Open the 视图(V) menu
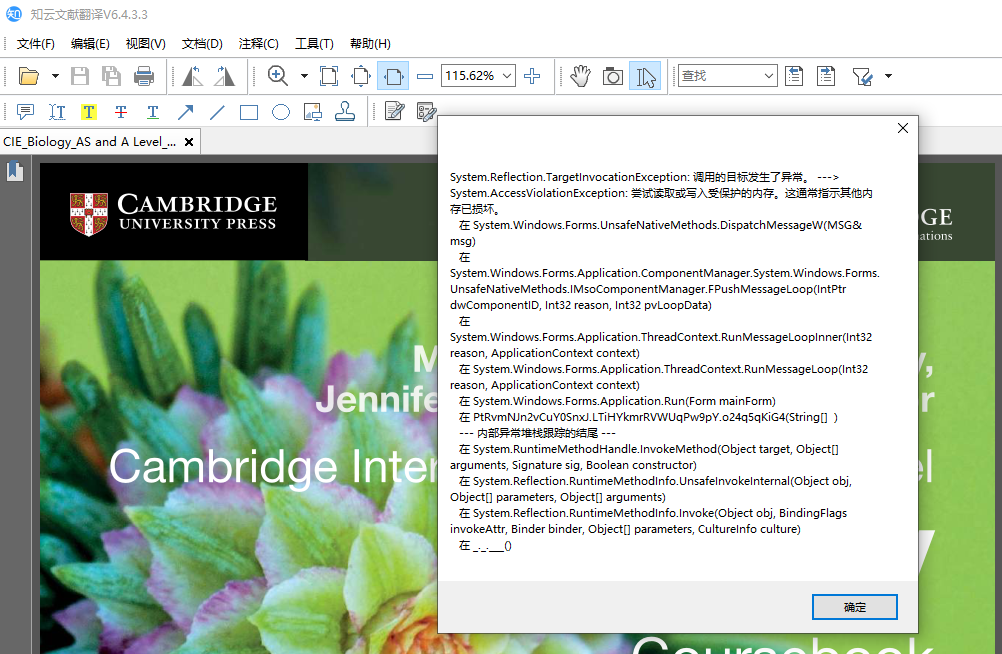The image size is (1002, 654). coord(146,43)
